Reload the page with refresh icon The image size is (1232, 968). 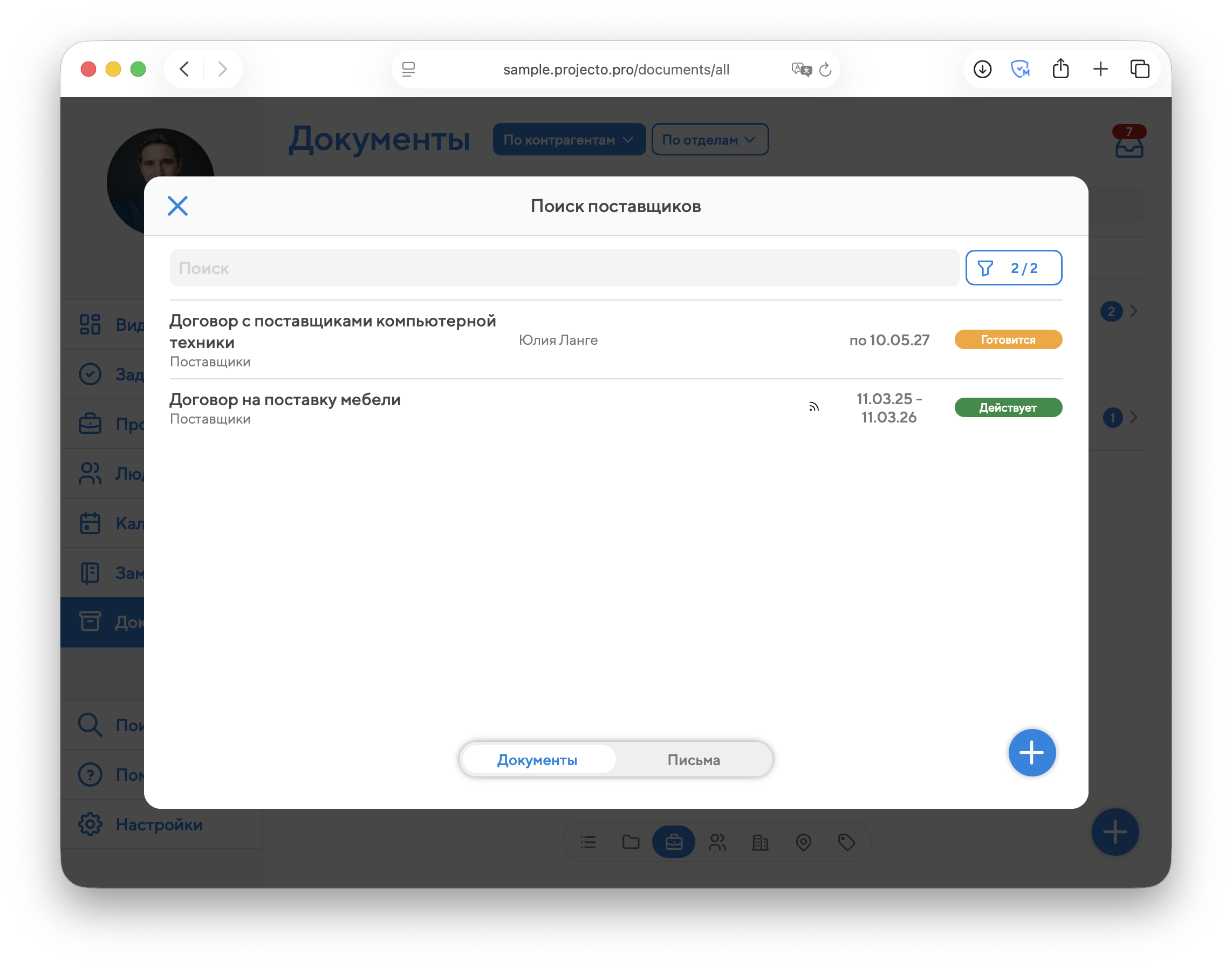pyautogui.click(x=826, y=69)
